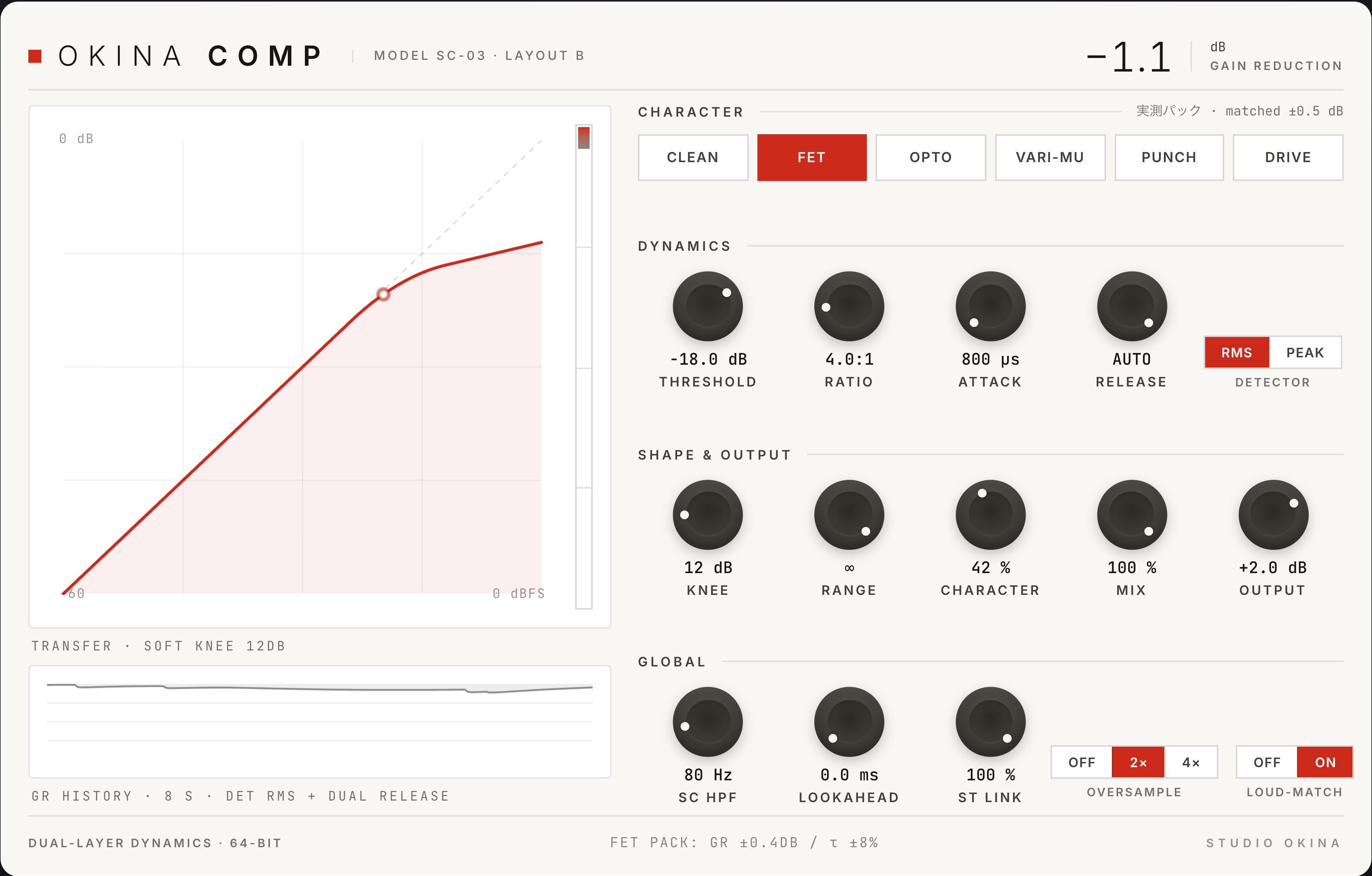Click the 100 % ST Link value
Screen dimensions: 1372x876
tap(990, 775)
